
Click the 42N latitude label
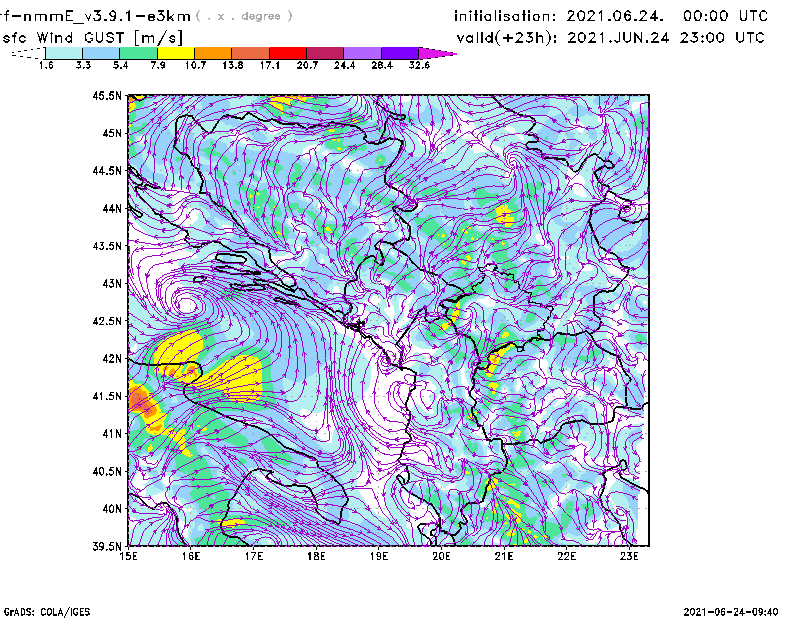click(112, 358)
